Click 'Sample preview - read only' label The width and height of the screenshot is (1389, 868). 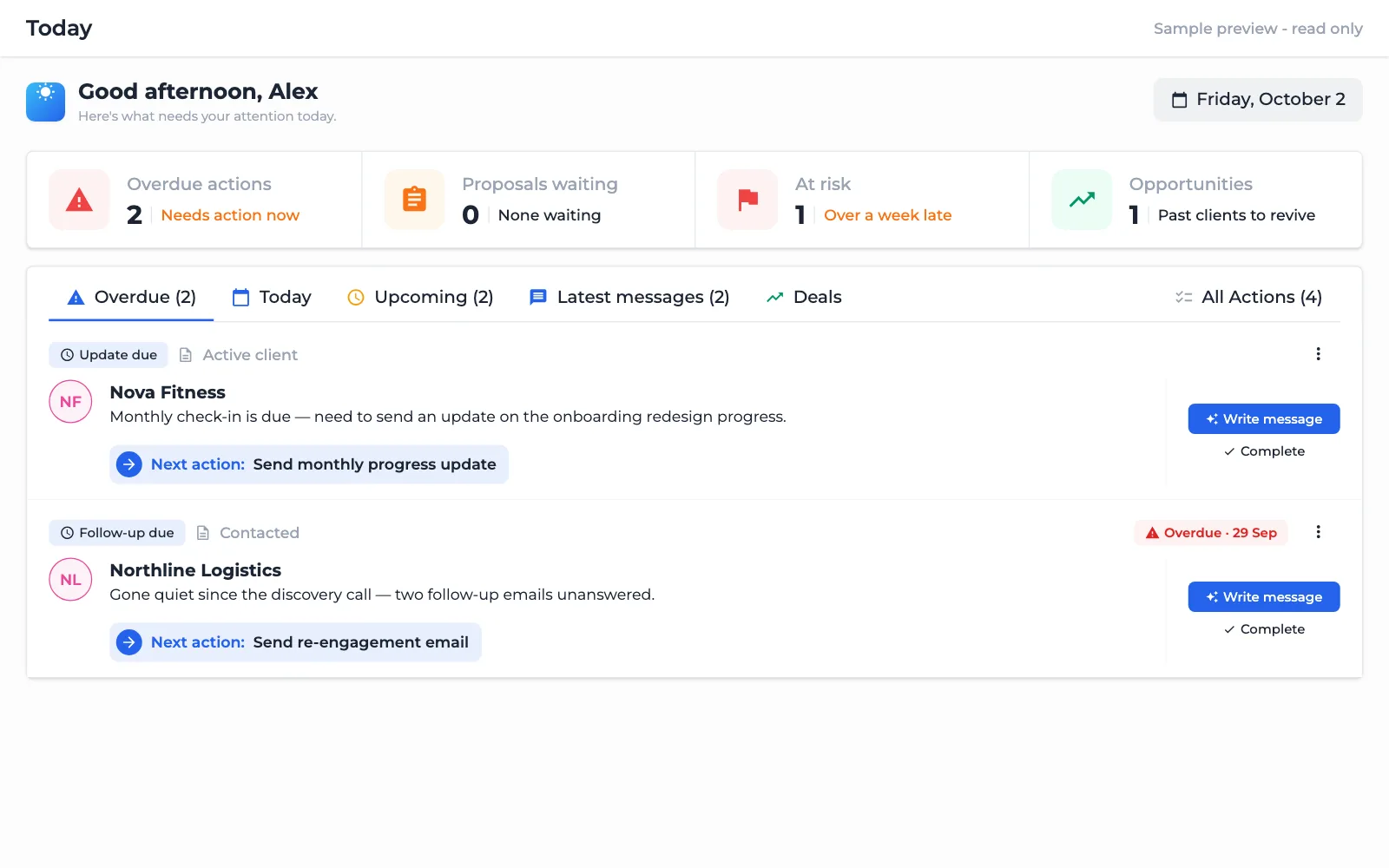click(1258, 29)
